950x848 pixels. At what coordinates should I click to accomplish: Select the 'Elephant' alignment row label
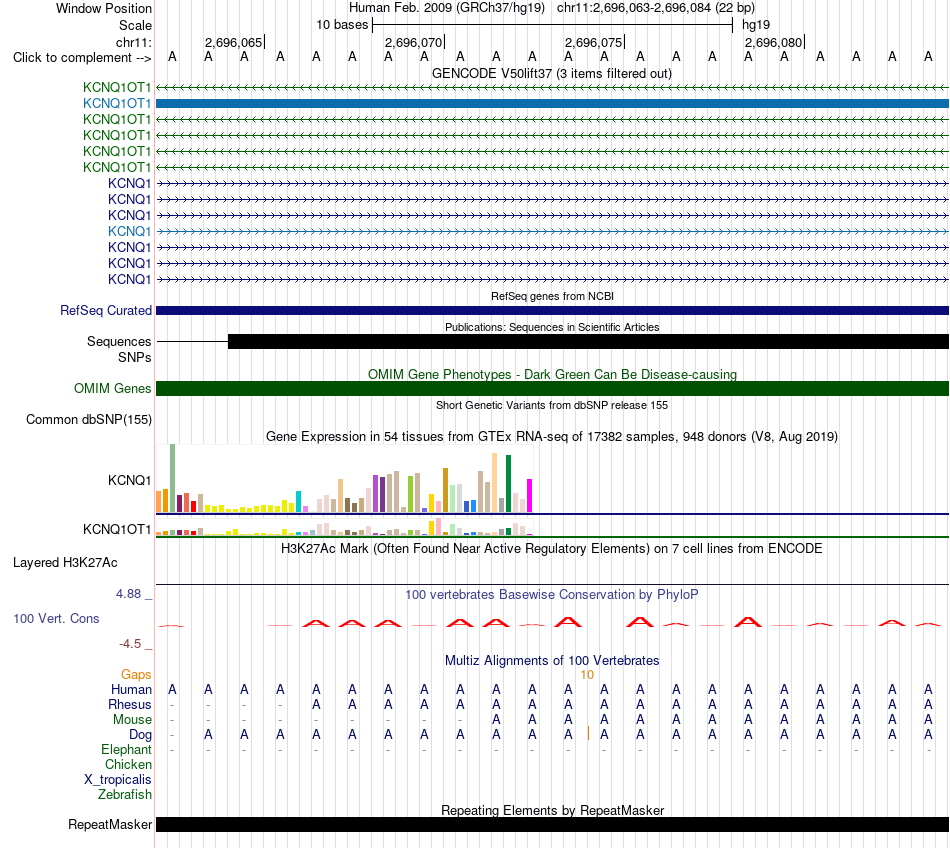(126, 750)
